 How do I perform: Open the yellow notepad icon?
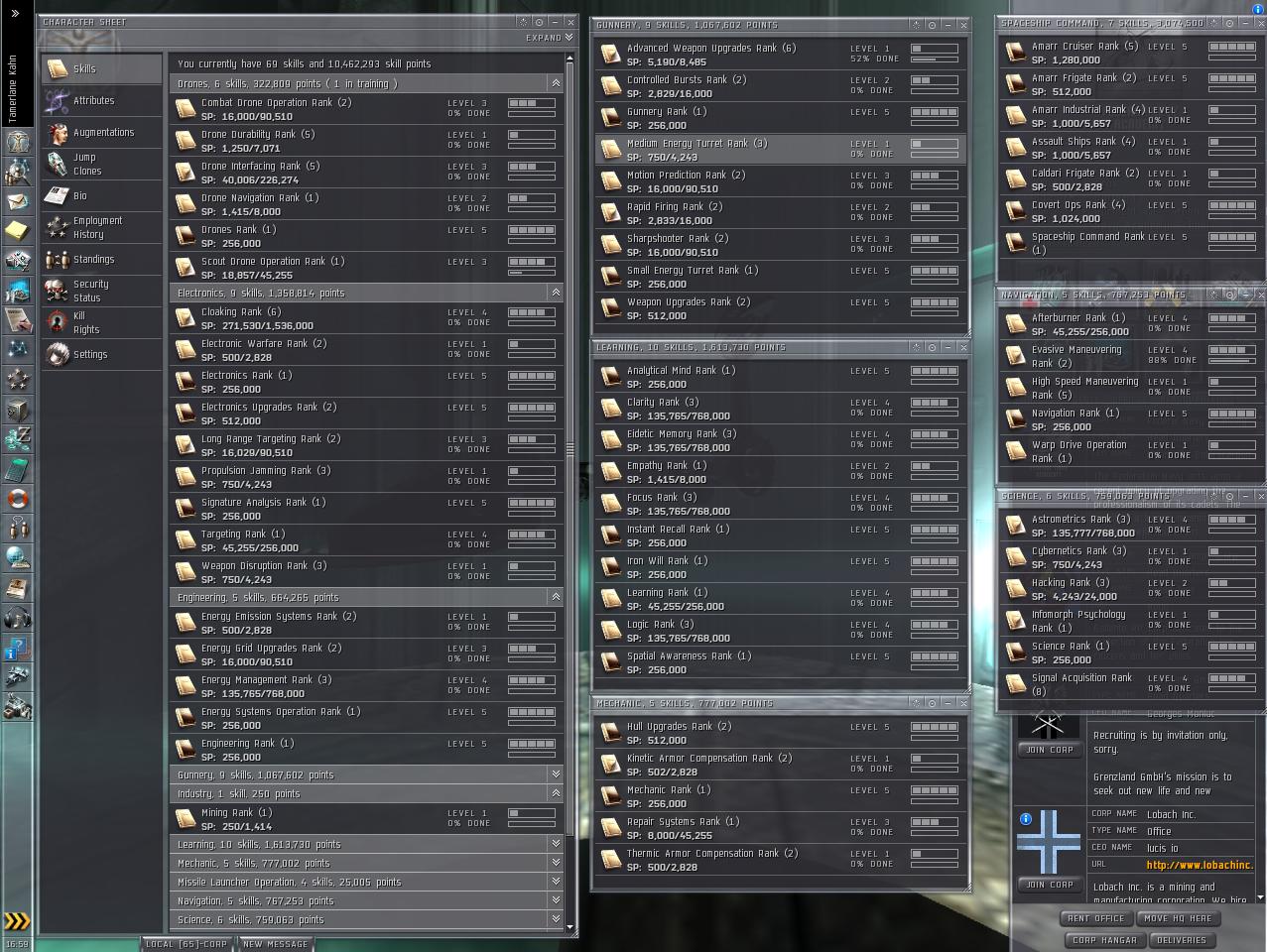(17, 231)
